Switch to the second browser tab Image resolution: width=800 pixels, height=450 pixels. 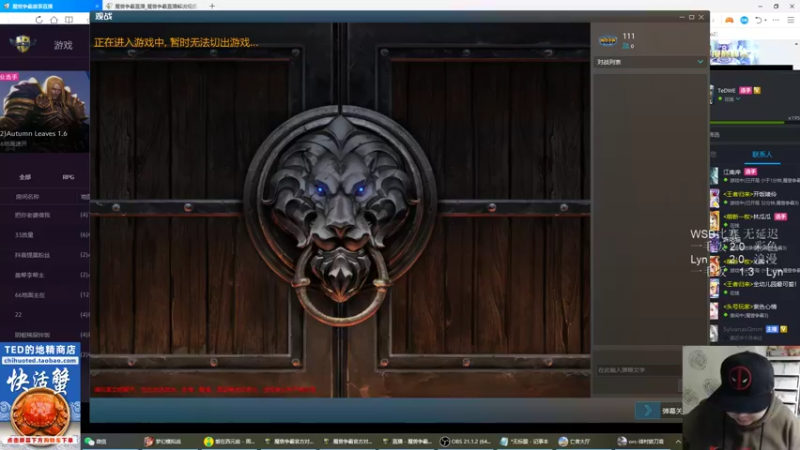152,6
